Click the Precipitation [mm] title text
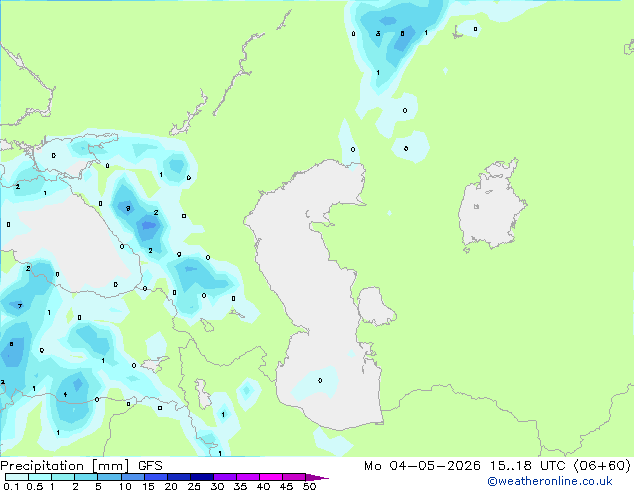This screenshot has width=634, height=490. [x=64, y=466]
